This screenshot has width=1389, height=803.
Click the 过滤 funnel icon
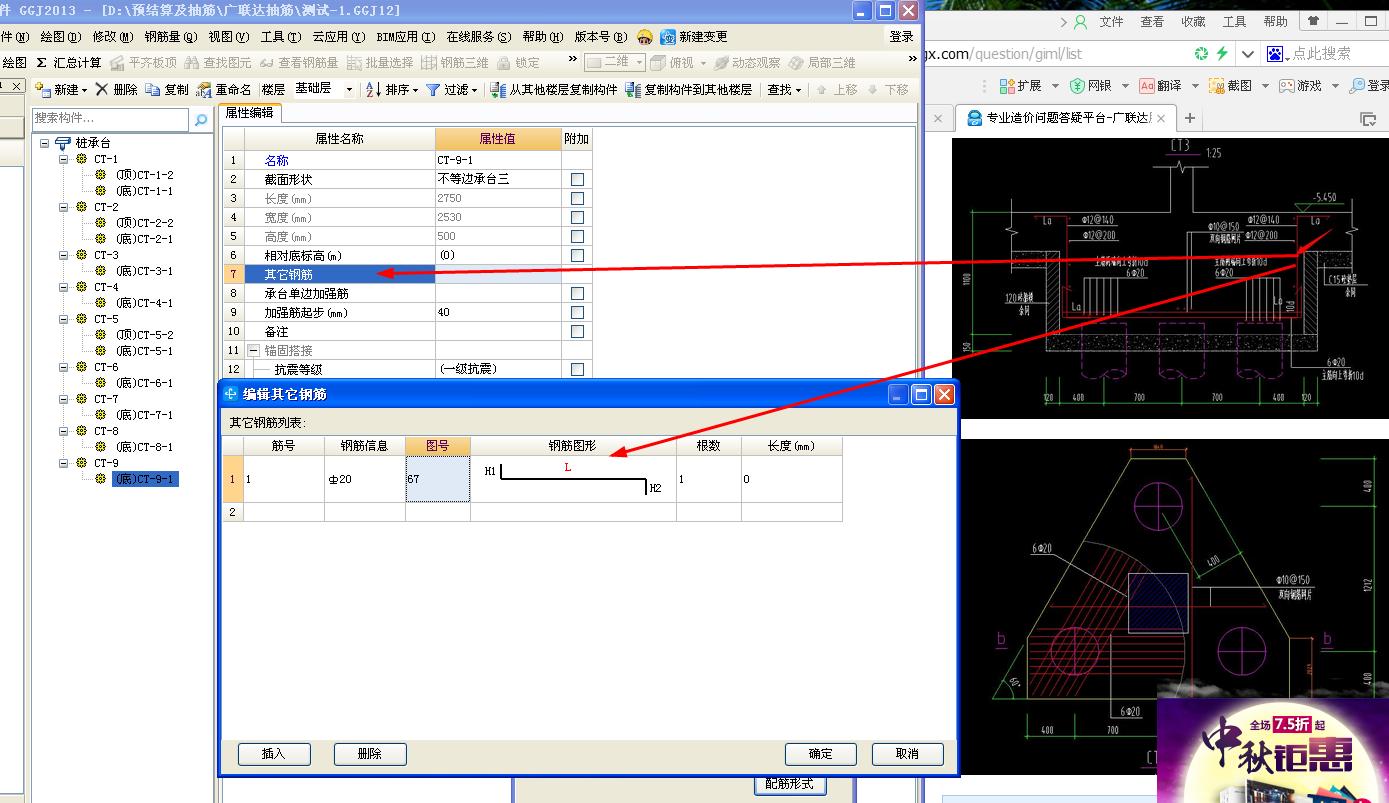click(x=433, y=89)
